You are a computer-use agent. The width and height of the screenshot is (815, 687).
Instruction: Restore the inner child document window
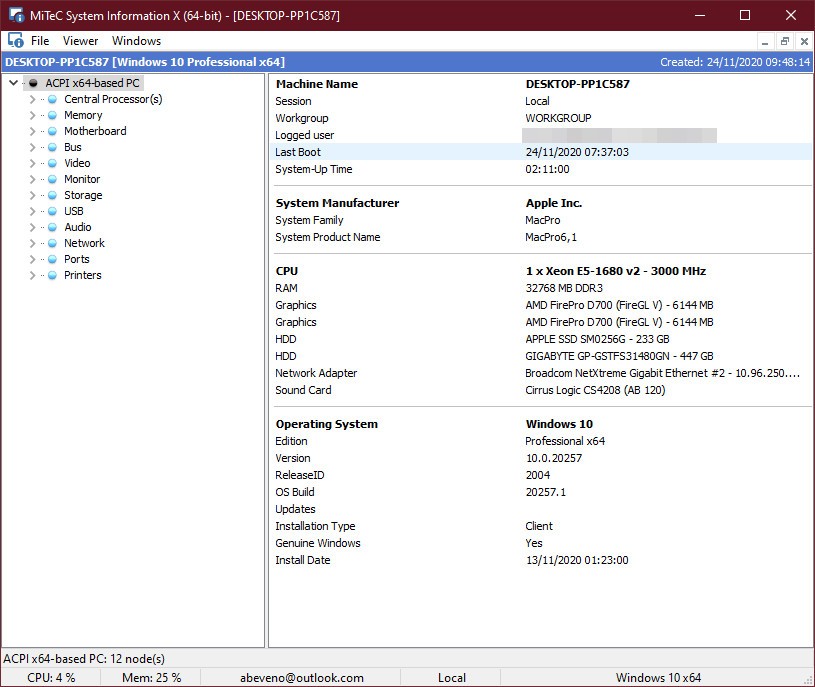pyautogui.click(x=784, y=41)
